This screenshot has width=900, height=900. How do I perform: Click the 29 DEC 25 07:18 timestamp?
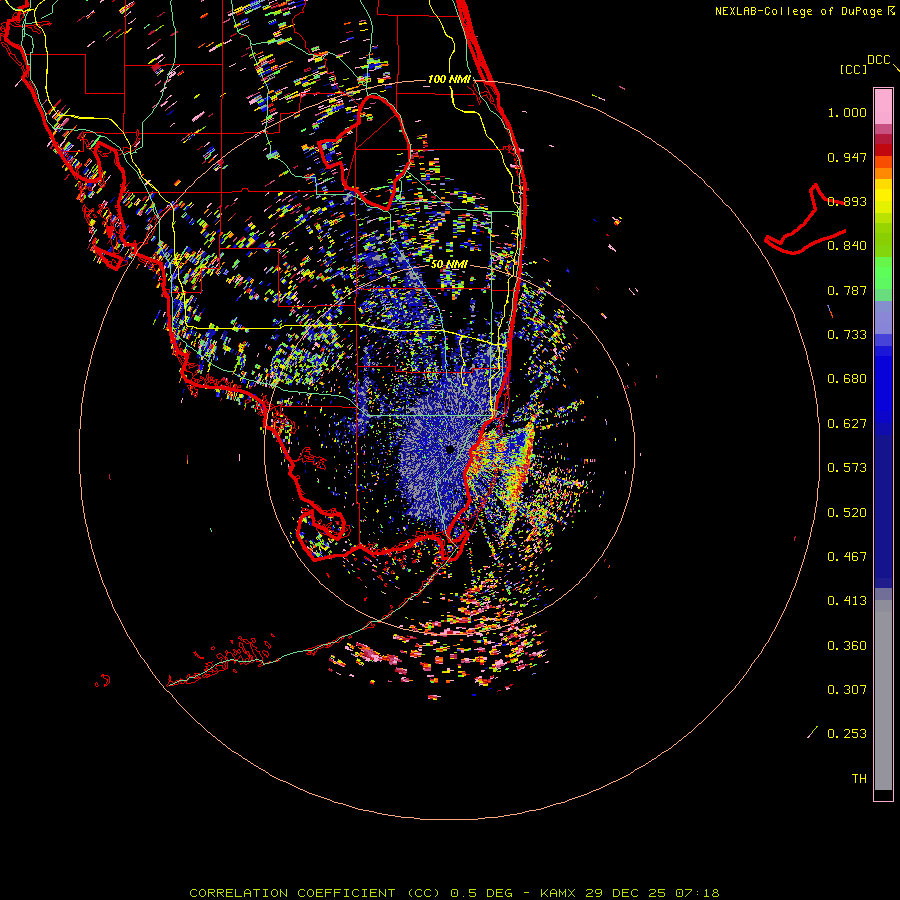click(x=652, y=893)
